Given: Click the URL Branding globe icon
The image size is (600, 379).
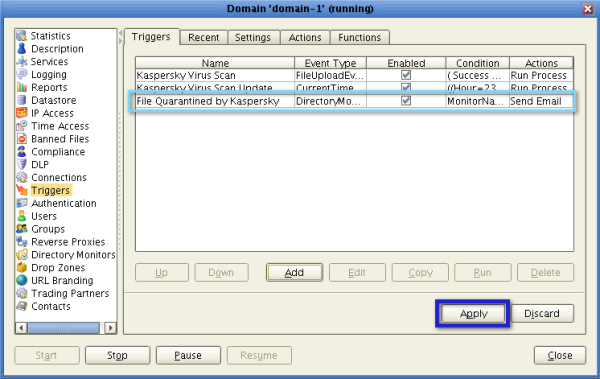Looking at the screenshot, I should 22,280.
